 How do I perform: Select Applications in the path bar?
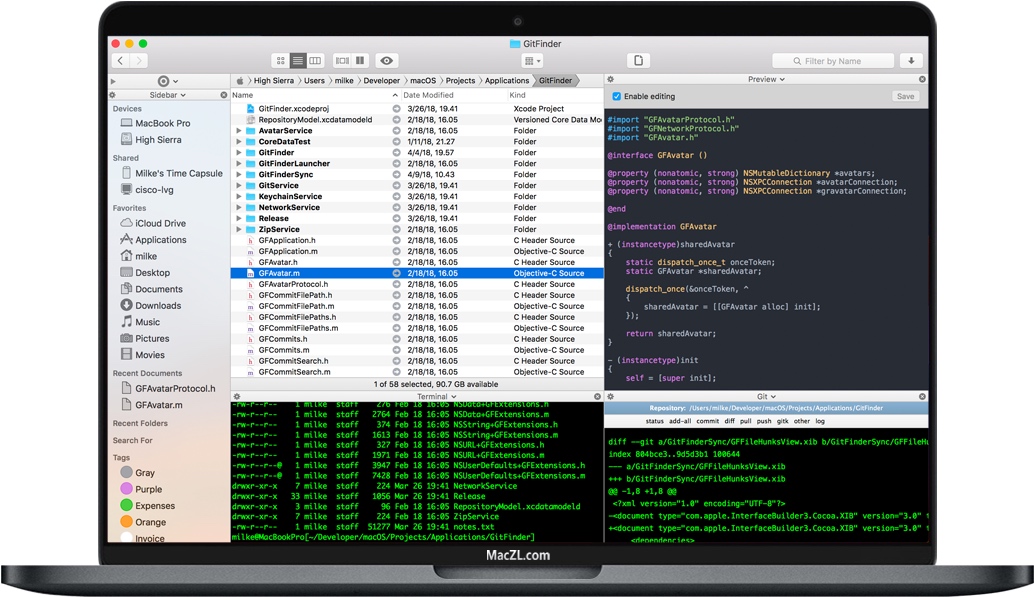507,80
